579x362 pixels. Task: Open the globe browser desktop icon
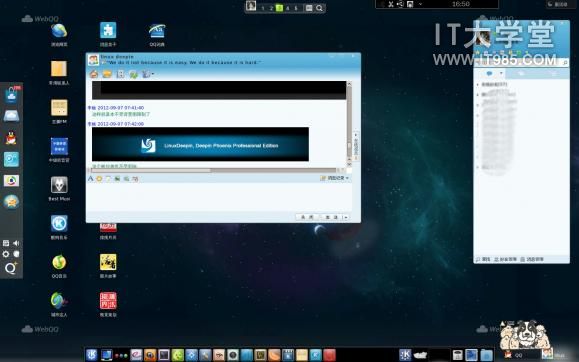[59, 31]
